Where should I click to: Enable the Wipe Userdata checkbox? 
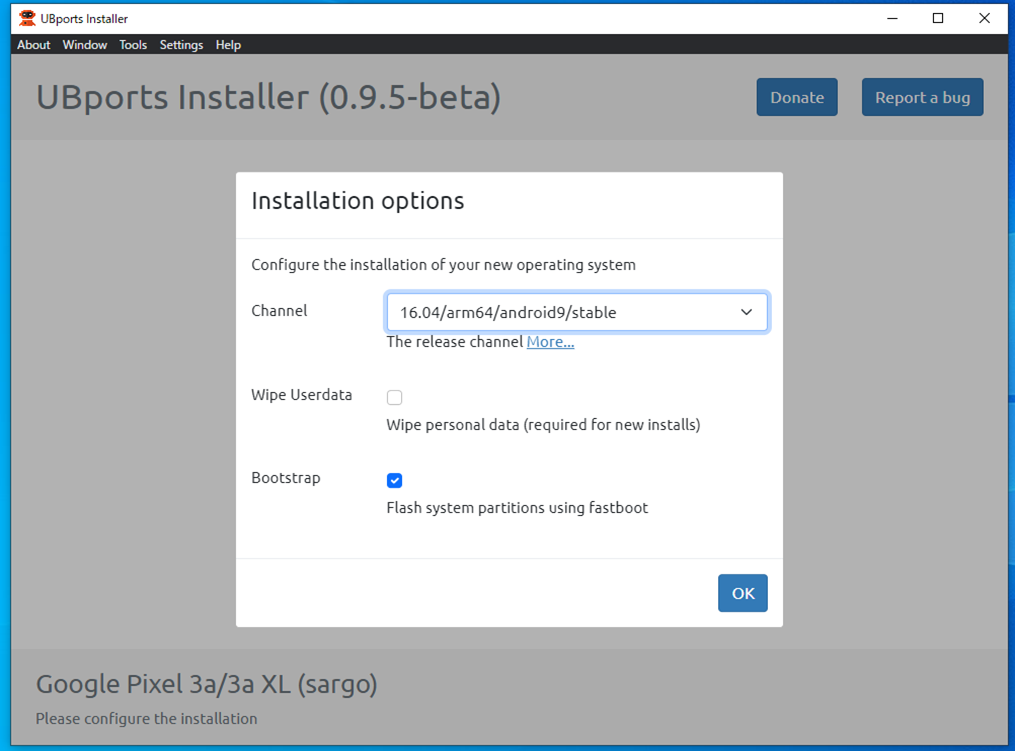[x=394, y=397]
